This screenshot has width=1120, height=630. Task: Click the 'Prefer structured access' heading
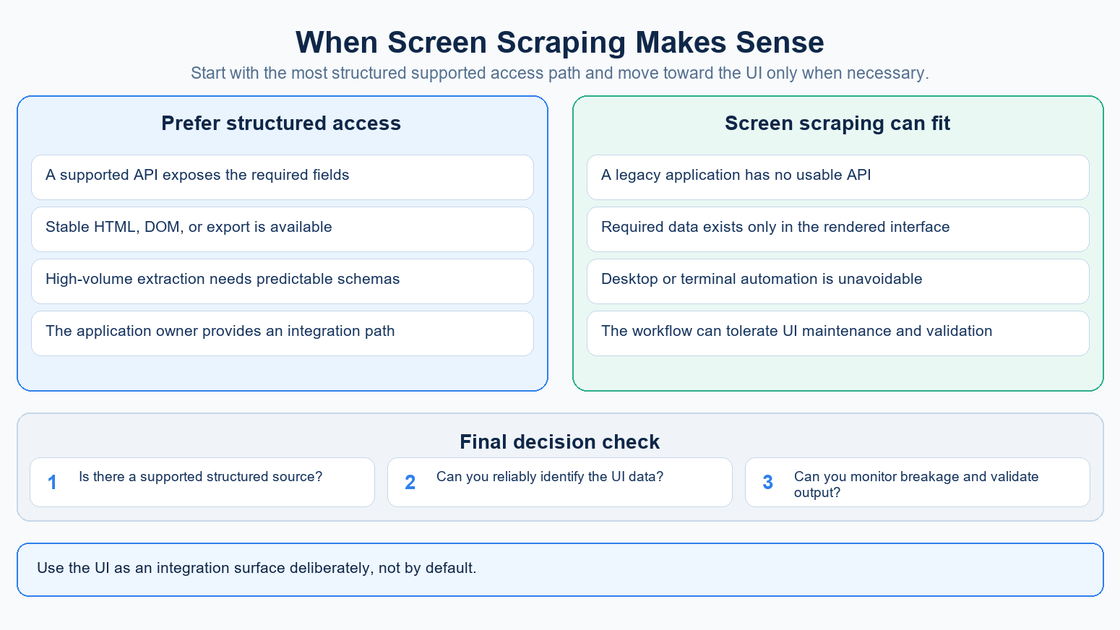pos(281,124)
